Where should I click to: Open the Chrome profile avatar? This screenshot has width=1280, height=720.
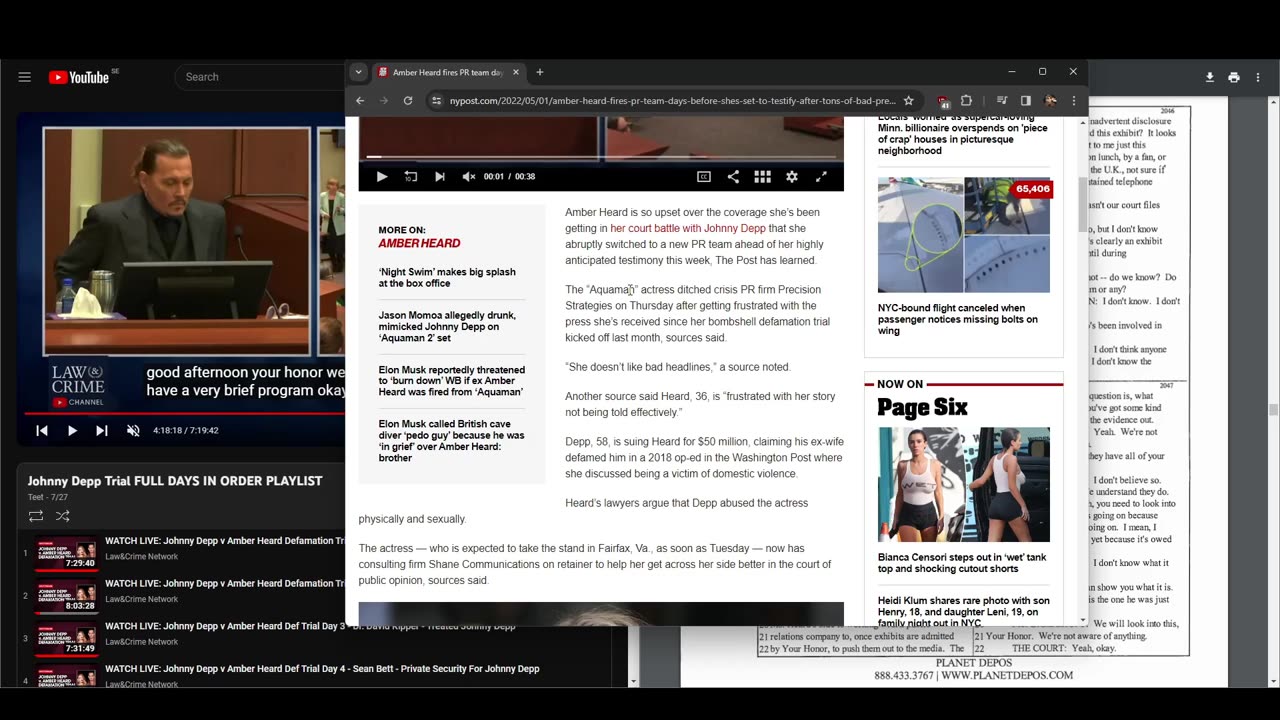1050,100
